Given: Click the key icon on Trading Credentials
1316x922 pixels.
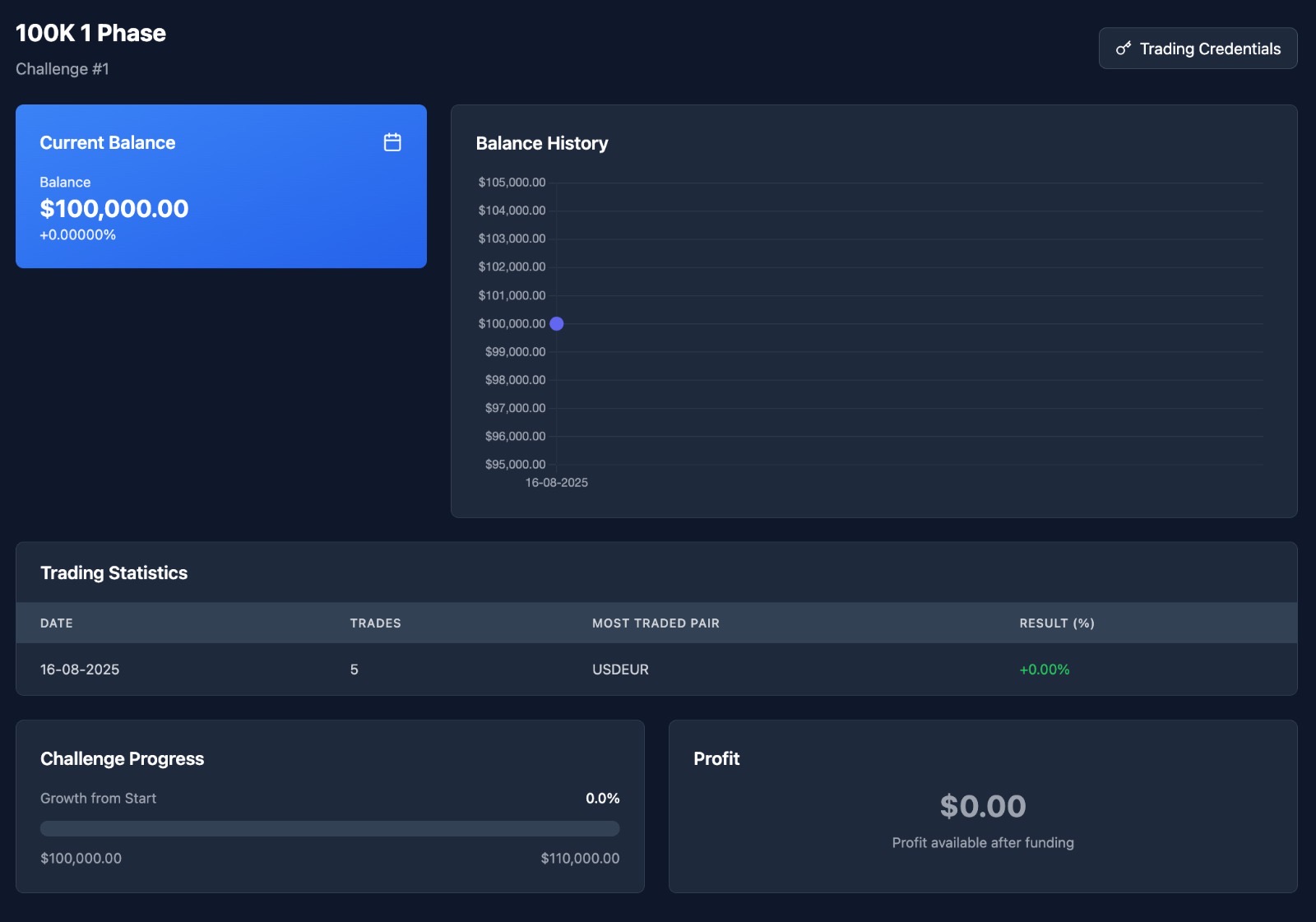Looking at the screenshot, I should tap(1124, 48).
